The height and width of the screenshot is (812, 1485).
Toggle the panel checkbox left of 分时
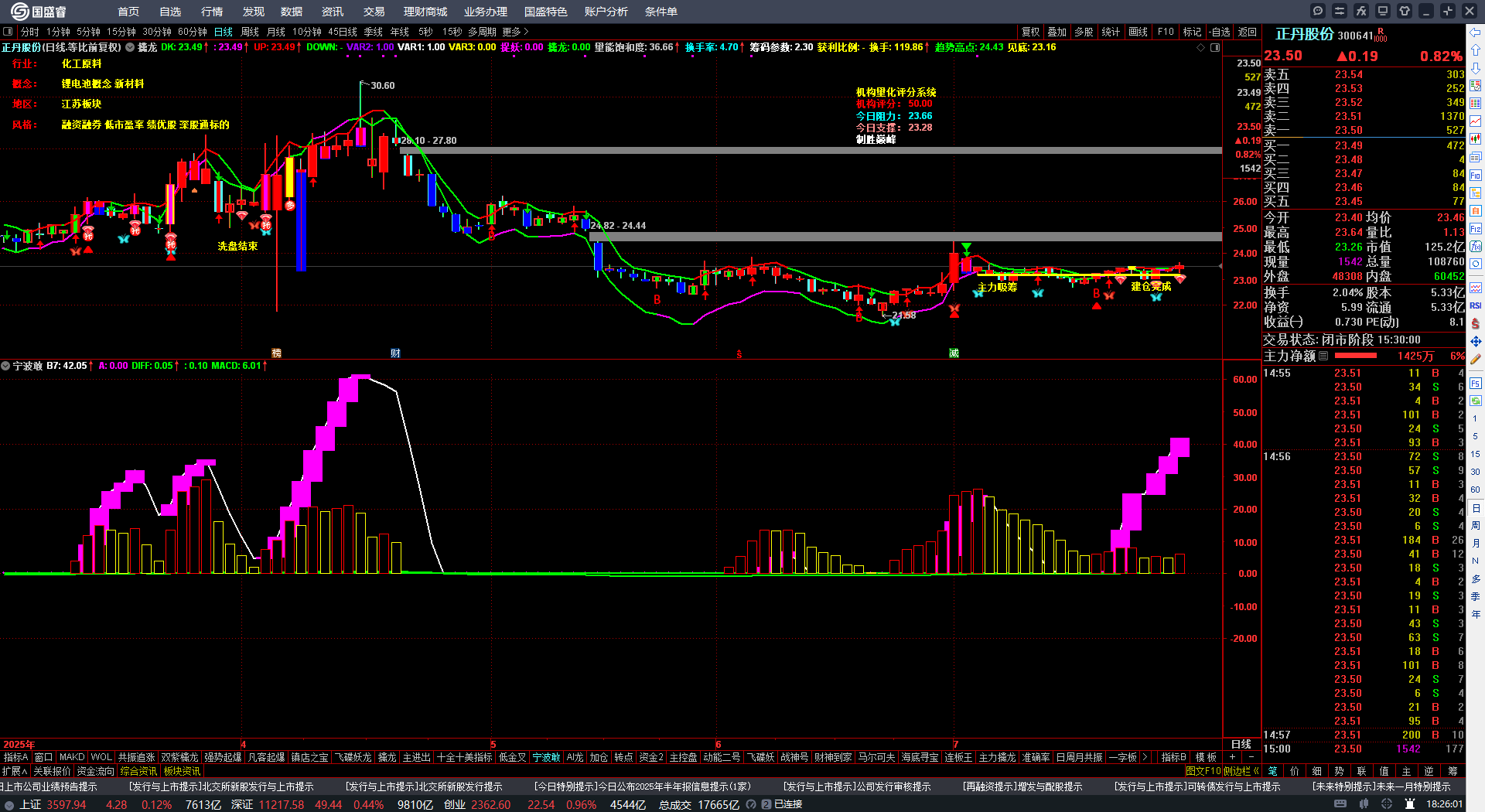8,32
